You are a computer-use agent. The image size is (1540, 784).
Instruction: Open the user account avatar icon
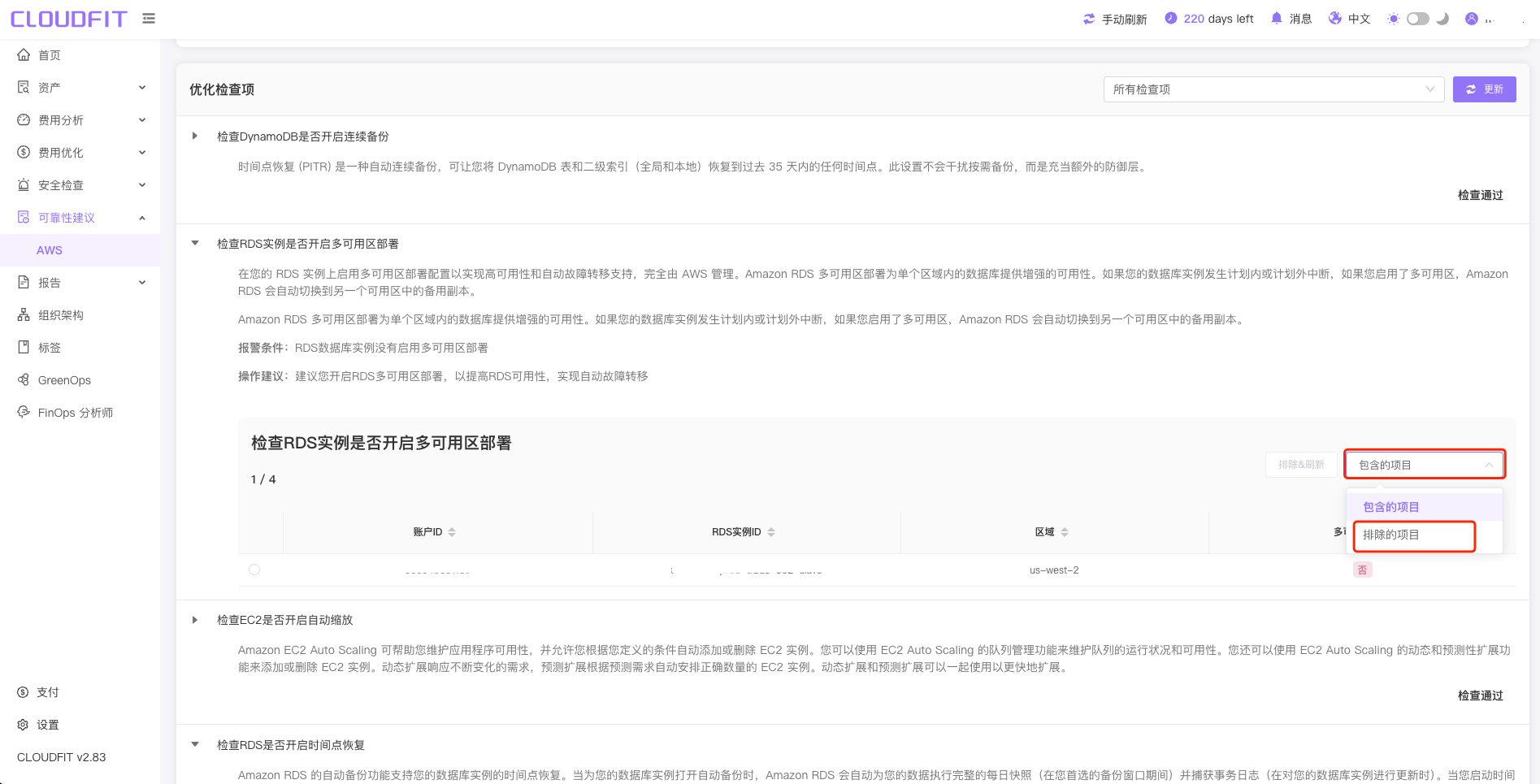tap(1472, 19)
